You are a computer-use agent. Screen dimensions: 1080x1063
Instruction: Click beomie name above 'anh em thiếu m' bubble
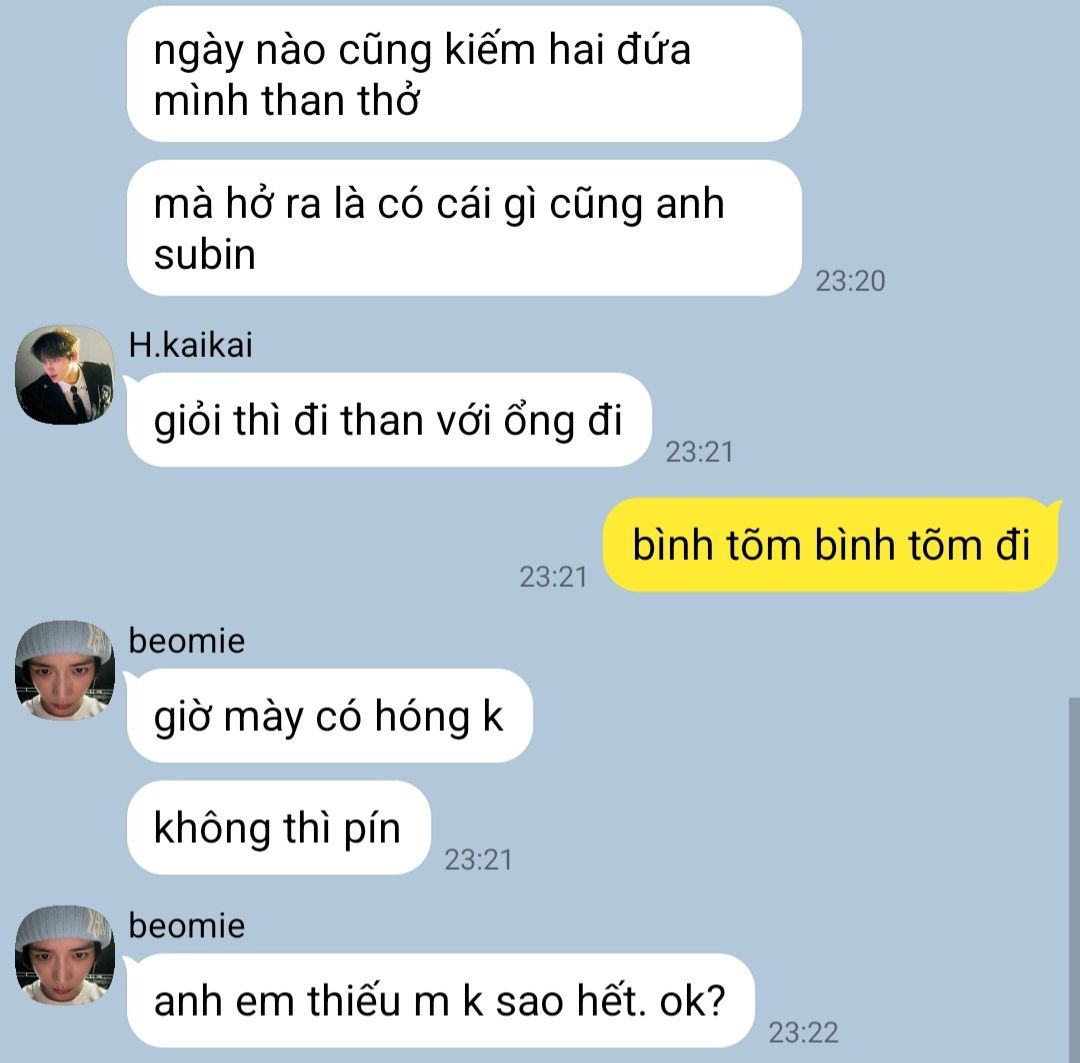click(x=187, y=925)
